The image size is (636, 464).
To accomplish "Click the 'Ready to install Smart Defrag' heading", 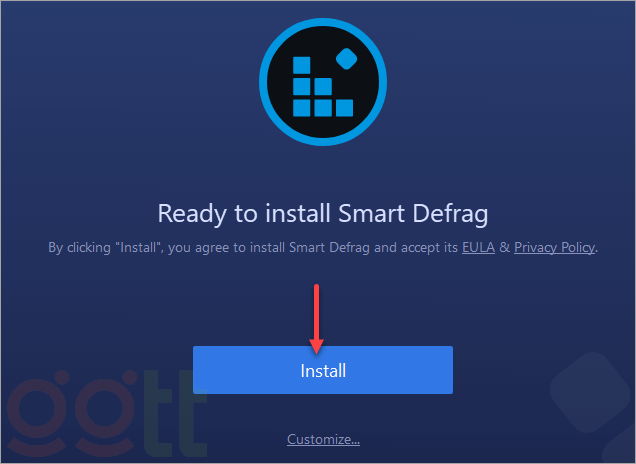I will tap(323, 213).
